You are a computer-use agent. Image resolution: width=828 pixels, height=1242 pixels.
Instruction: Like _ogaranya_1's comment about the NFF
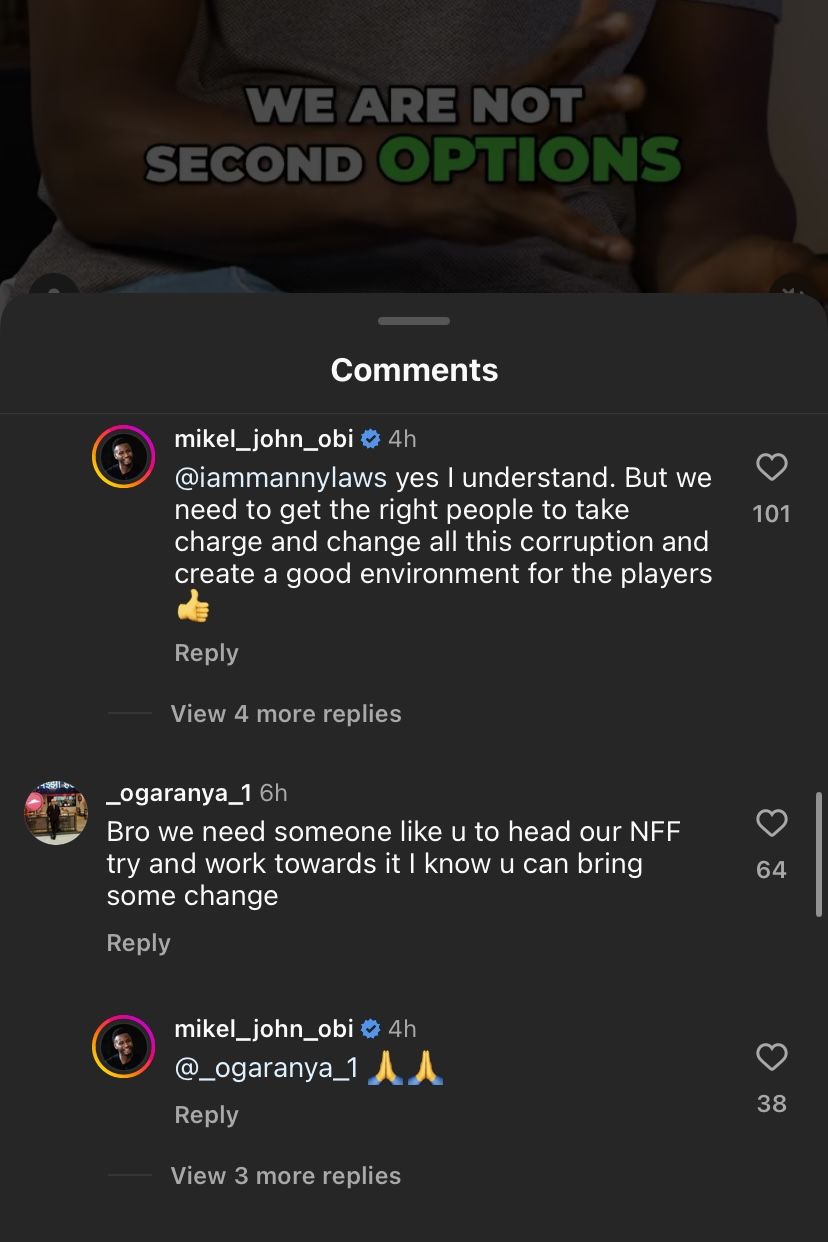[771, 822]
